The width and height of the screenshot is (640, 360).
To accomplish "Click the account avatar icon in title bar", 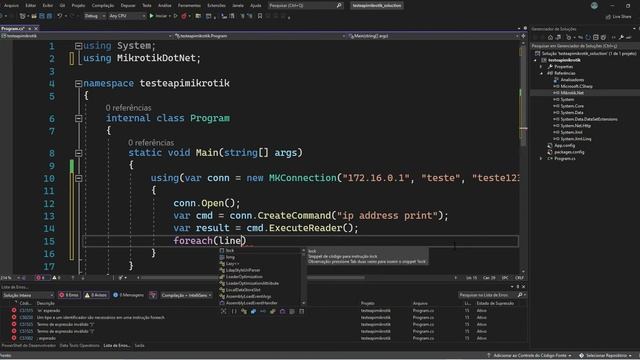I will [594, 6].
